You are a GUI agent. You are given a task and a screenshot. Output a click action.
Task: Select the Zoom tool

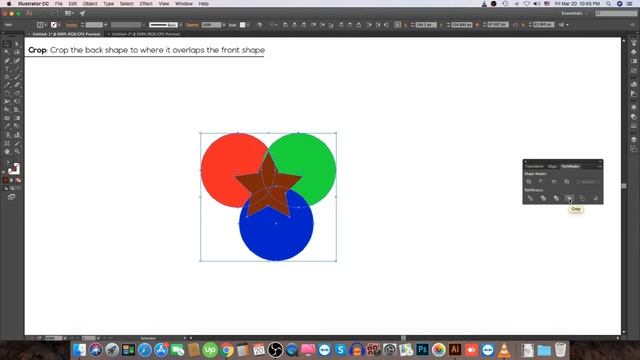point(17,151)
